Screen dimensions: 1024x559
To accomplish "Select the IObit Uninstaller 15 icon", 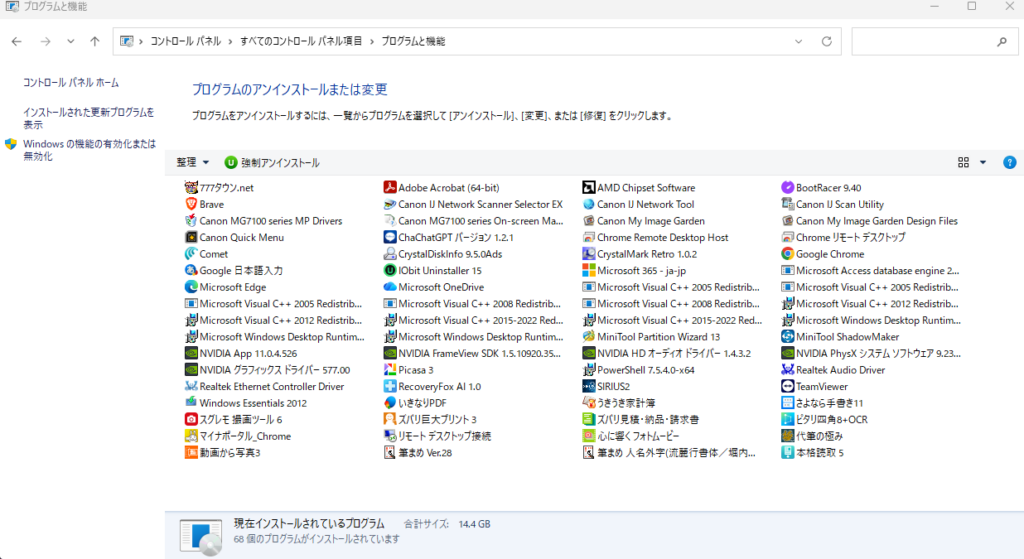I will 391,270.
